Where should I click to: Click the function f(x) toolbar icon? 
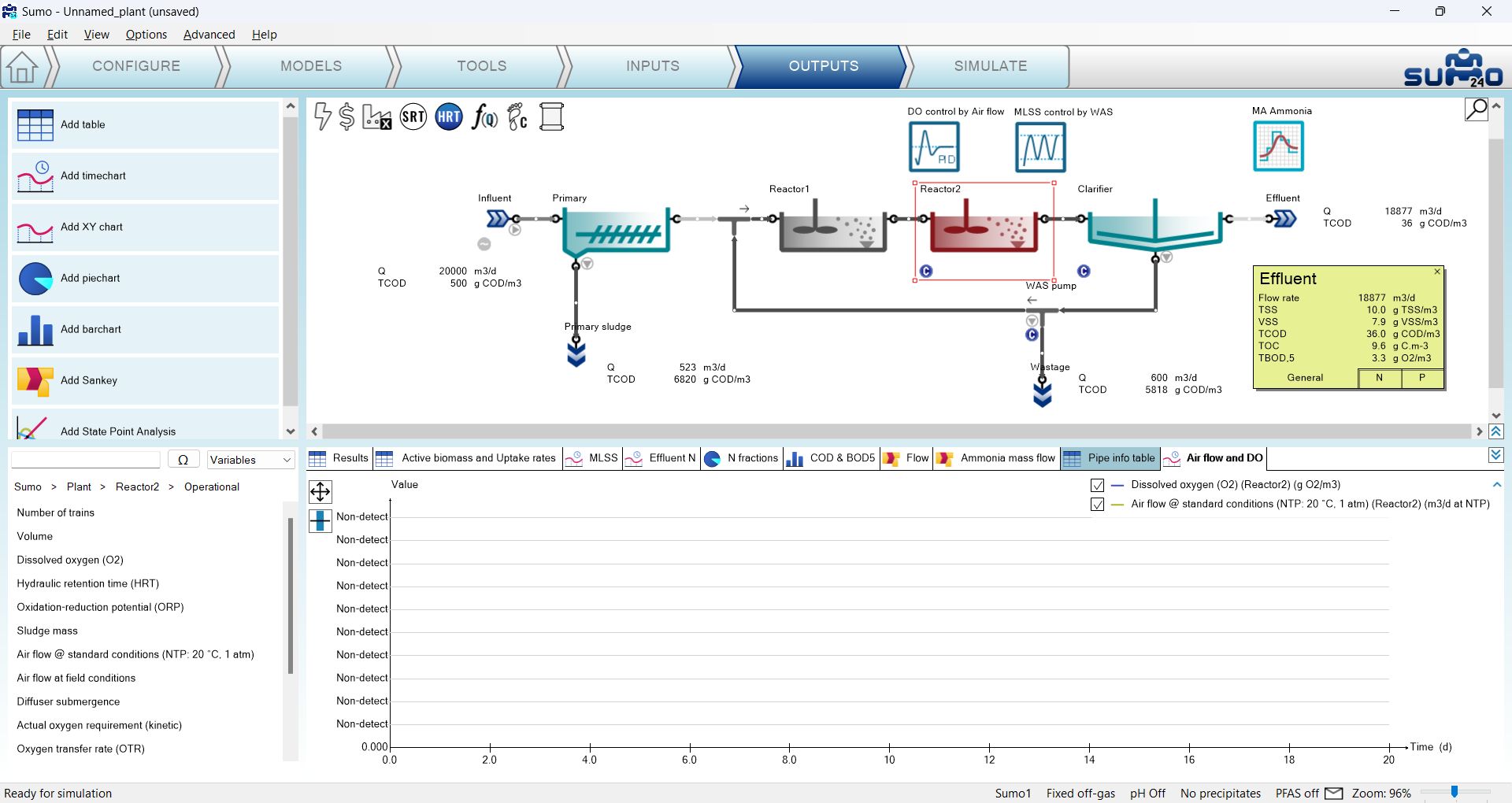point(484,117)
